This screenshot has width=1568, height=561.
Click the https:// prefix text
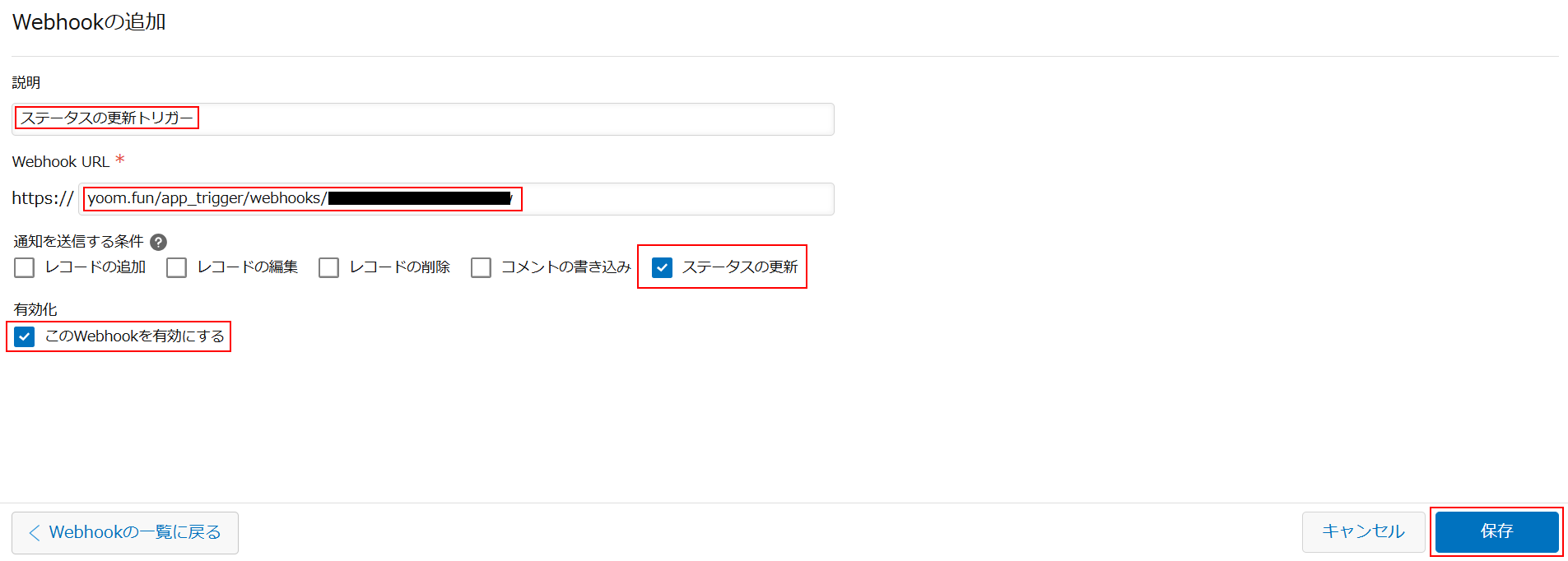(43, 198)
